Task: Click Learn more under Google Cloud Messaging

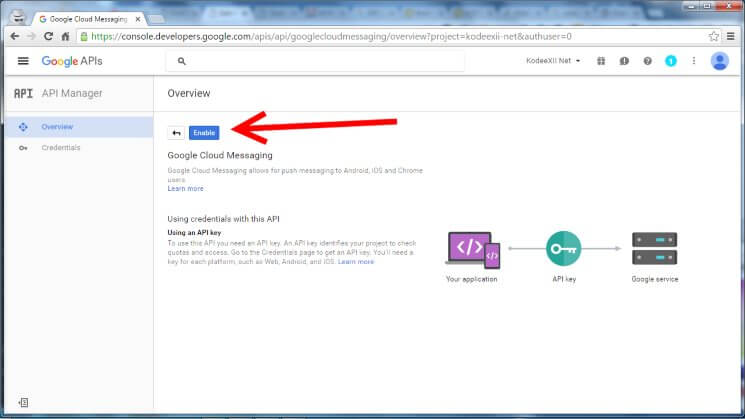Action: click(185, 189)
